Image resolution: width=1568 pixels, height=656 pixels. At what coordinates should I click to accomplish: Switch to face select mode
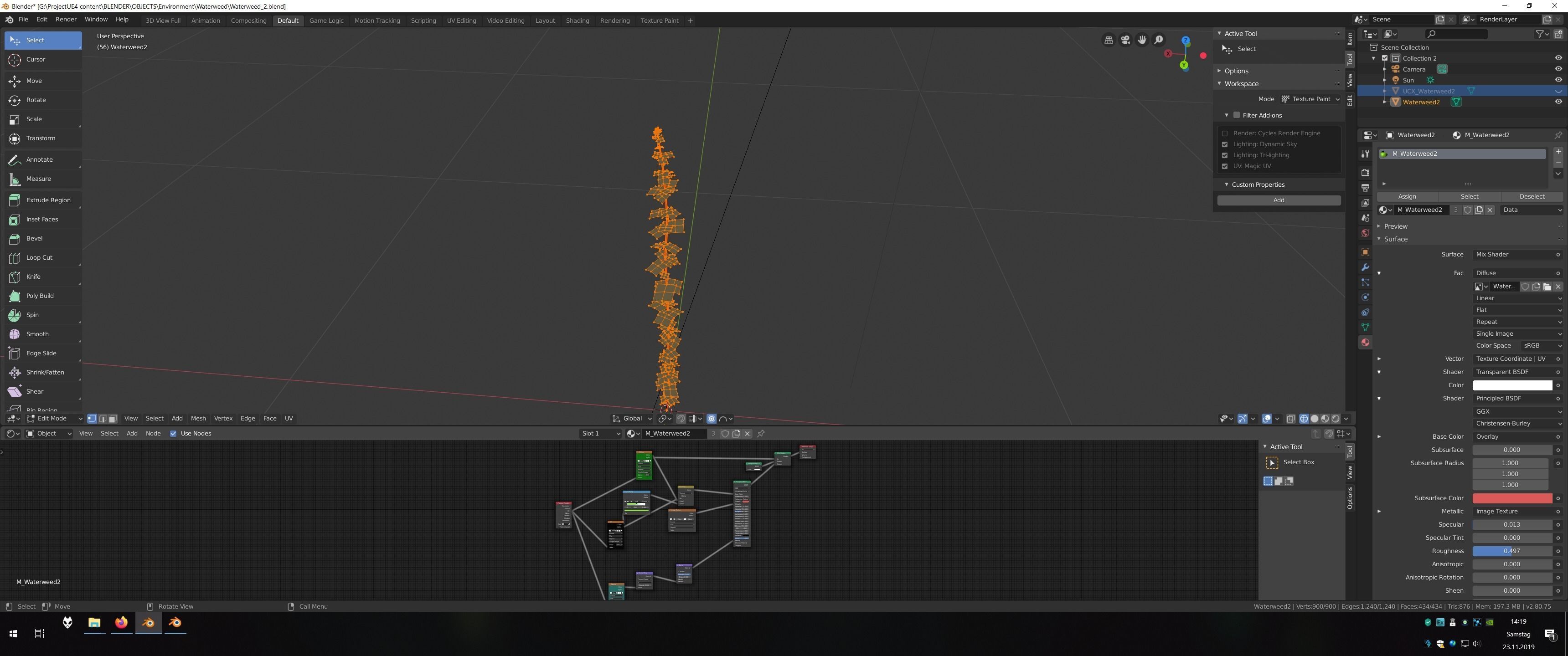[113, 419]
